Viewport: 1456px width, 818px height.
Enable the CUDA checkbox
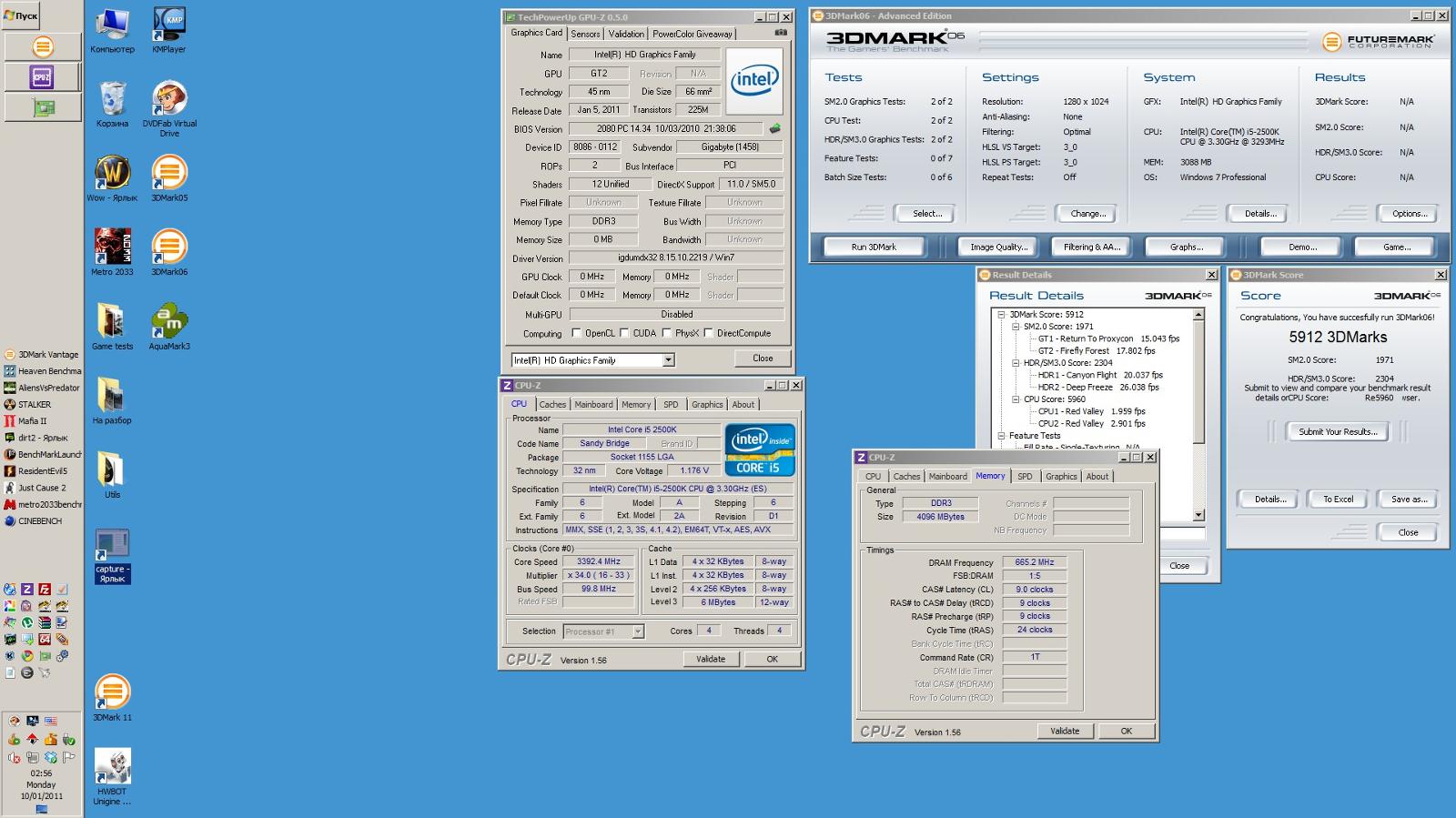[x=623, y=333]
